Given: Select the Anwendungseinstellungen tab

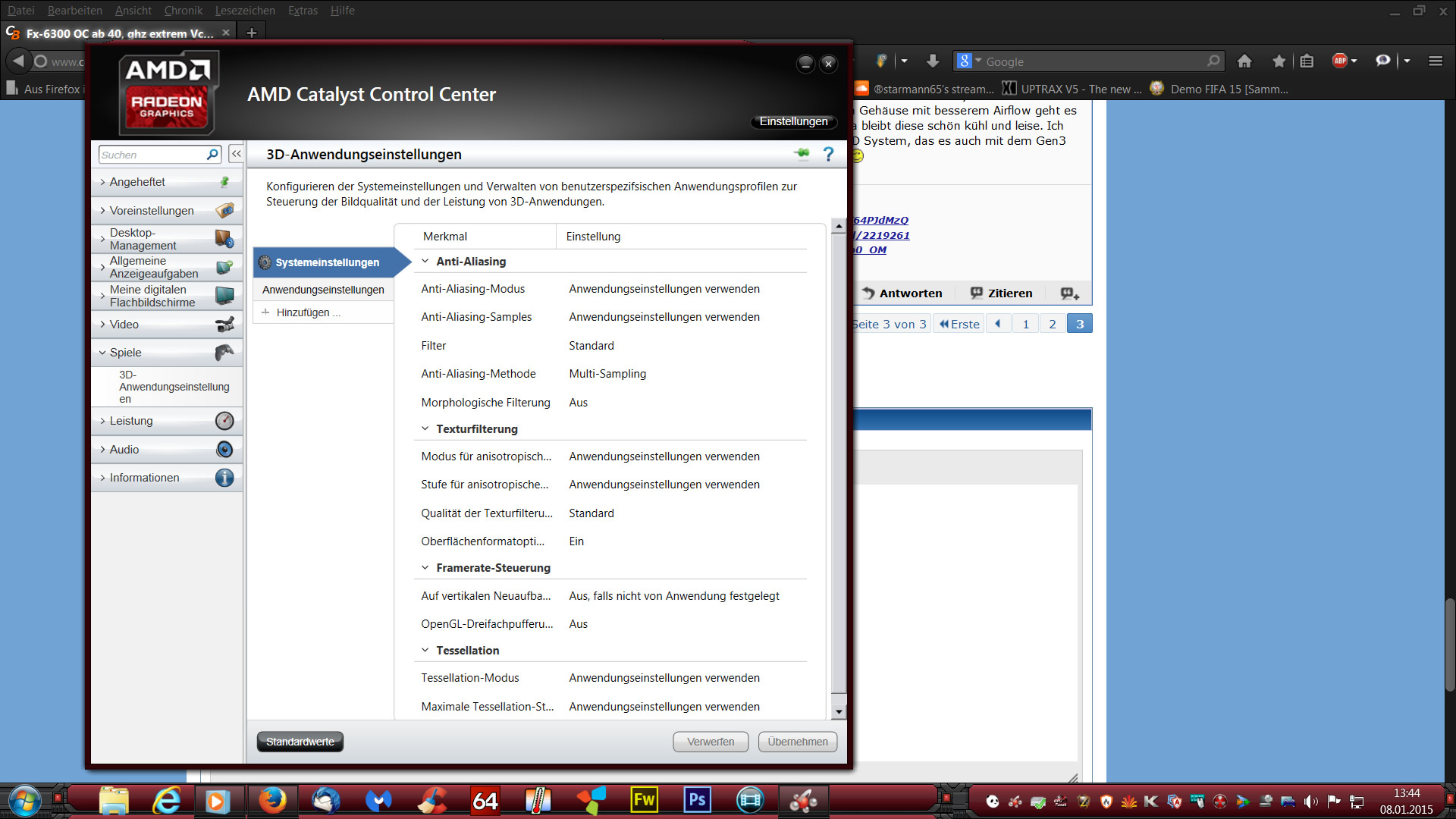Looking at the screenshot, I should [x=323, y=290].
